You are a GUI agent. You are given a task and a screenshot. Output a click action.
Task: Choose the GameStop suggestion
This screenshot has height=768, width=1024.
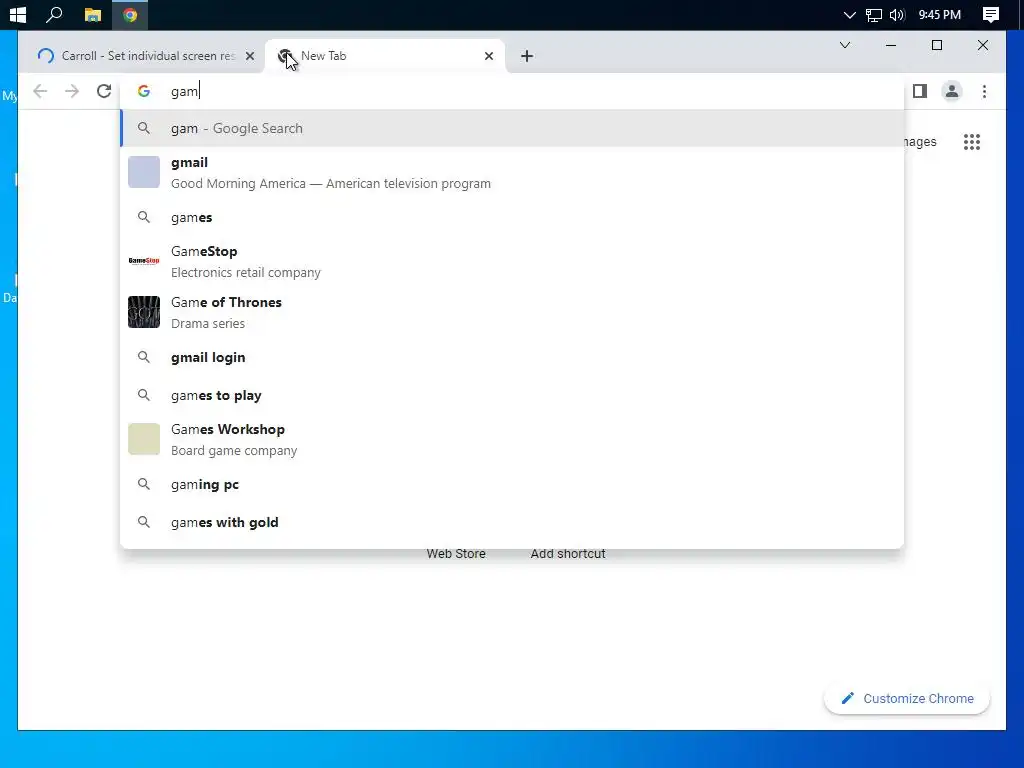click(512, 261)
